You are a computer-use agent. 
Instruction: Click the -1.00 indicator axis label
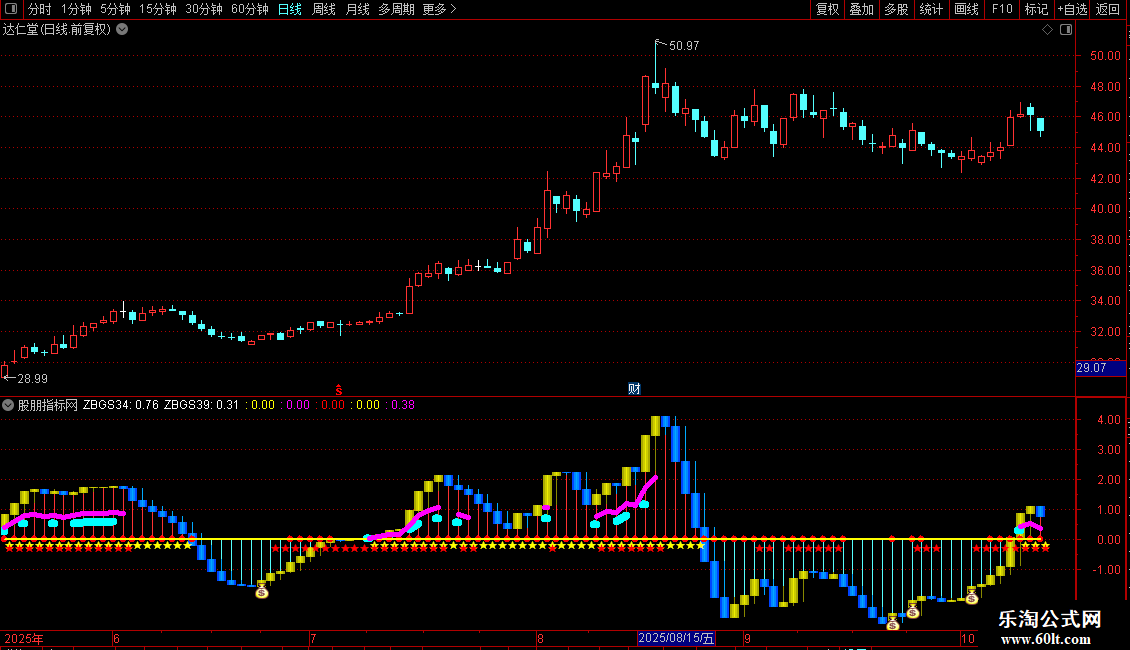coord(1106,570)
